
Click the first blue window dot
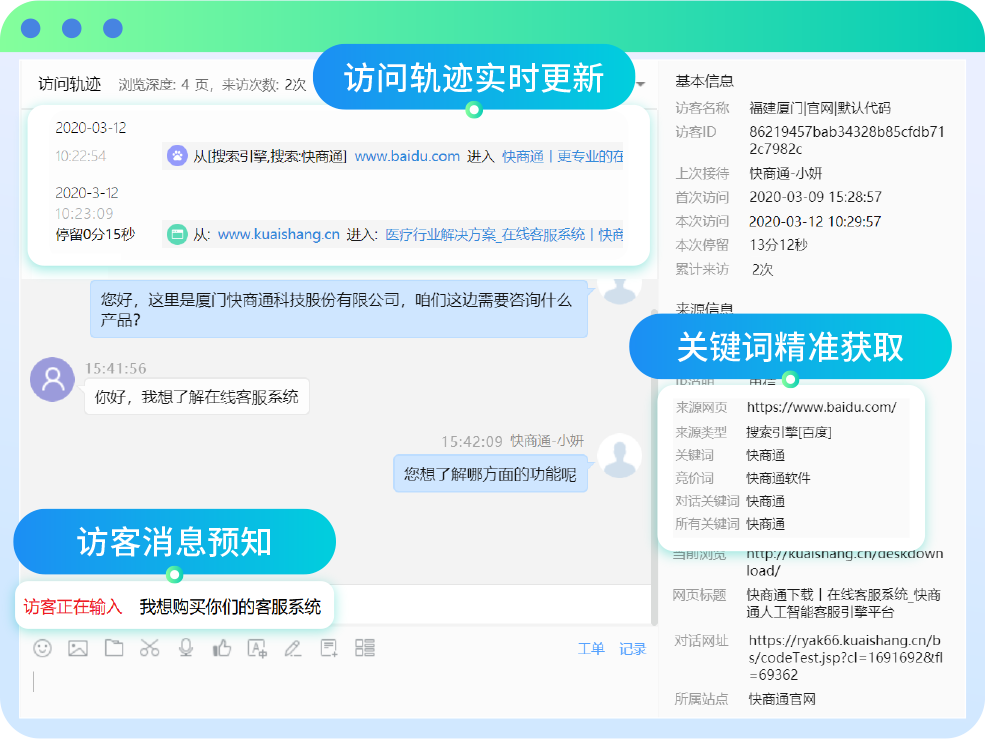coord(31,28)
